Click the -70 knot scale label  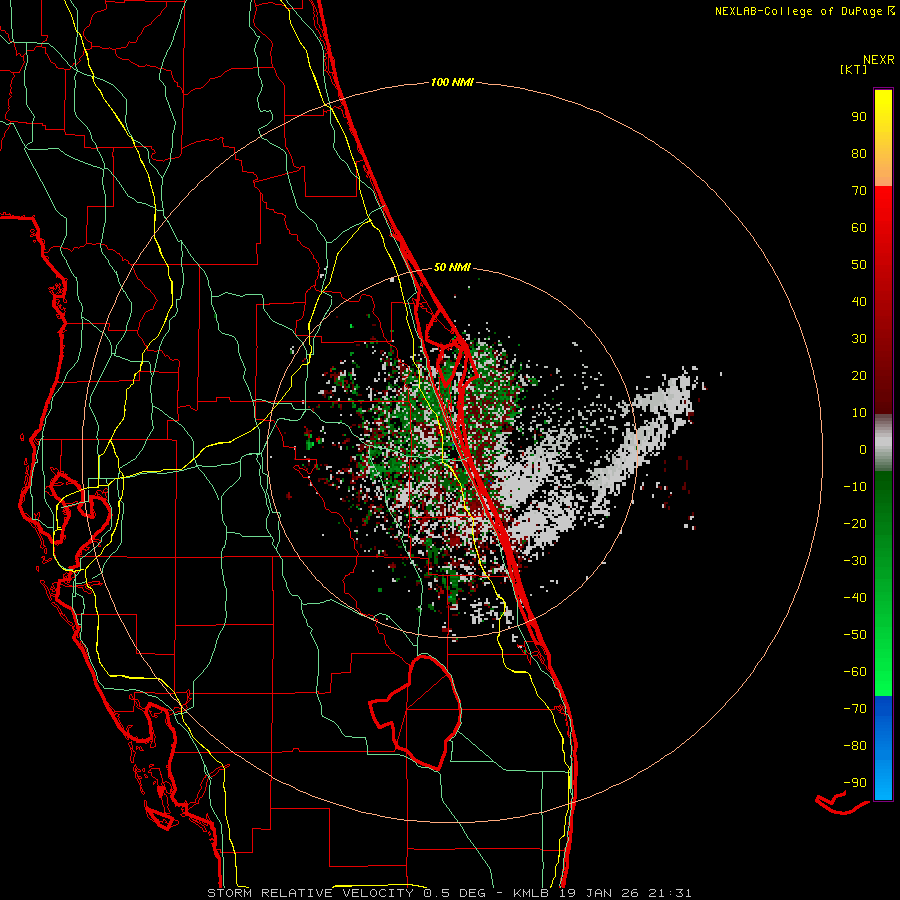click(855, 709)
